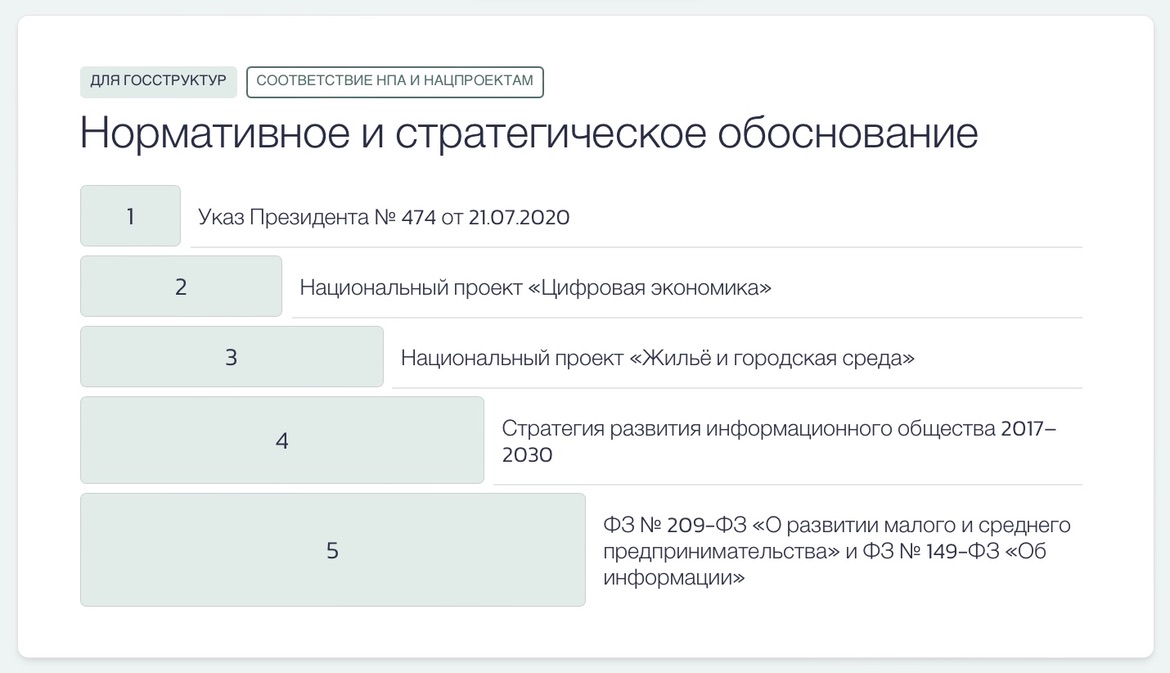The width and height of the screenshot is (1170, 673).
Task: Click the text about ФЗ № 209-ФЗ and 149-ФЗ
Action: [836, 551]
